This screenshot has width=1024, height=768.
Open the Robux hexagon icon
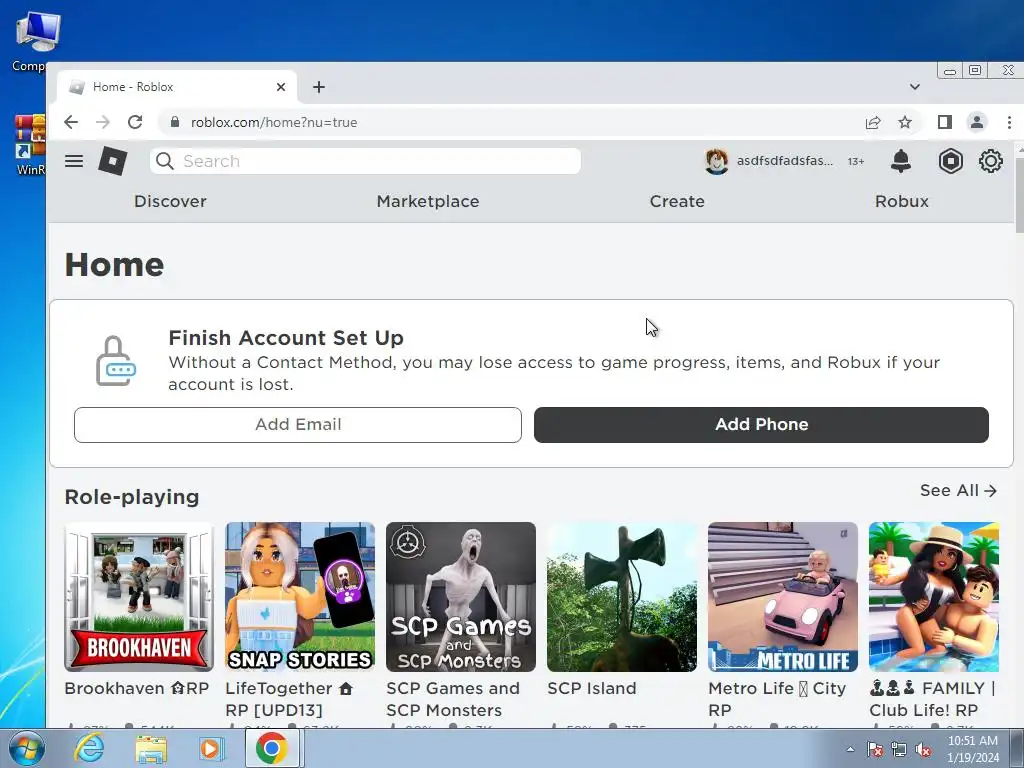pos(950,161)
